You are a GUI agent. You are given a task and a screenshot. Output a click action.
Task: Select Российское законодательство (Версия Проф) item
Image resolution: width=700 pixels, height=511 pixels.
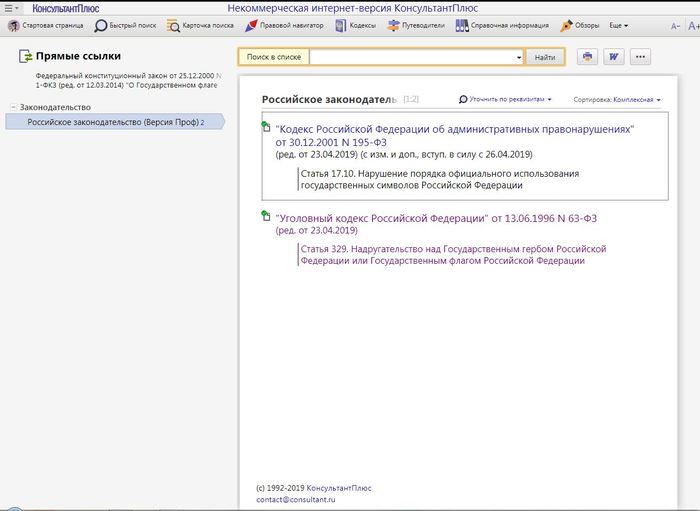point(115,122)
